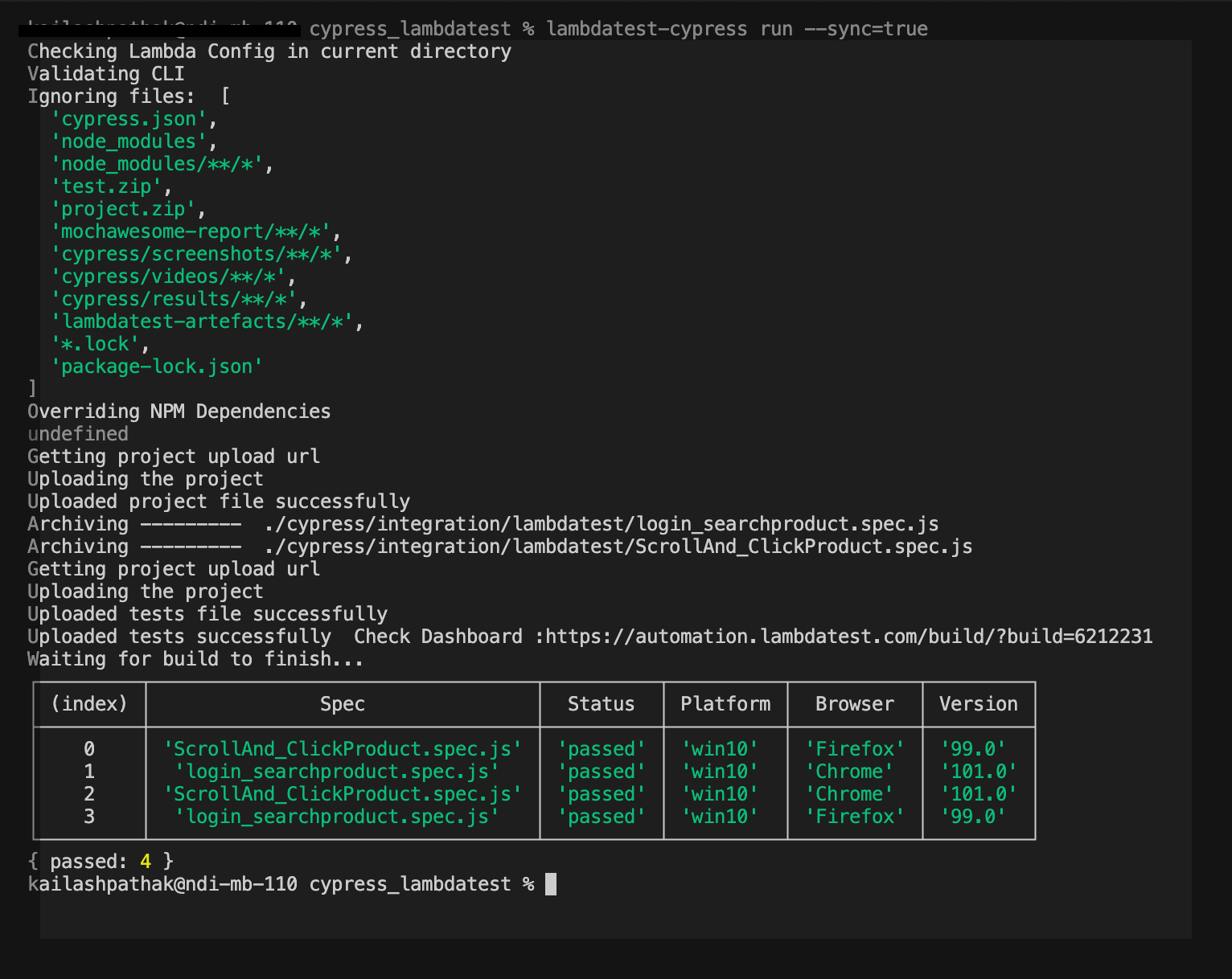The height and width of the screenshot is (979, 1232).
Task: Click the lambdatest-cypress run --sync=true command
Action: click(x=737, y=29)
